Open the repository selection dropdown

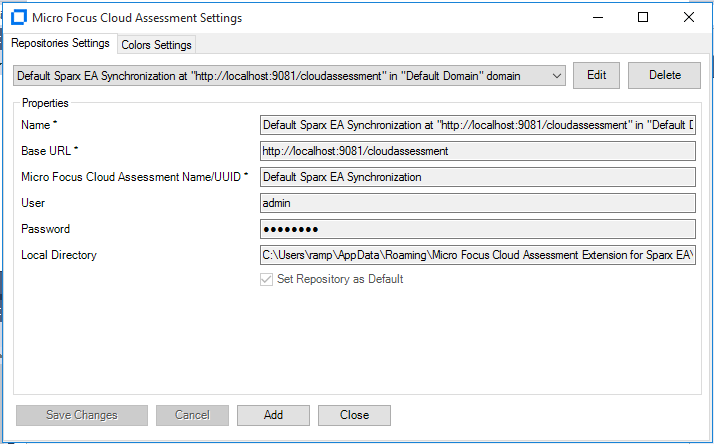289,76
